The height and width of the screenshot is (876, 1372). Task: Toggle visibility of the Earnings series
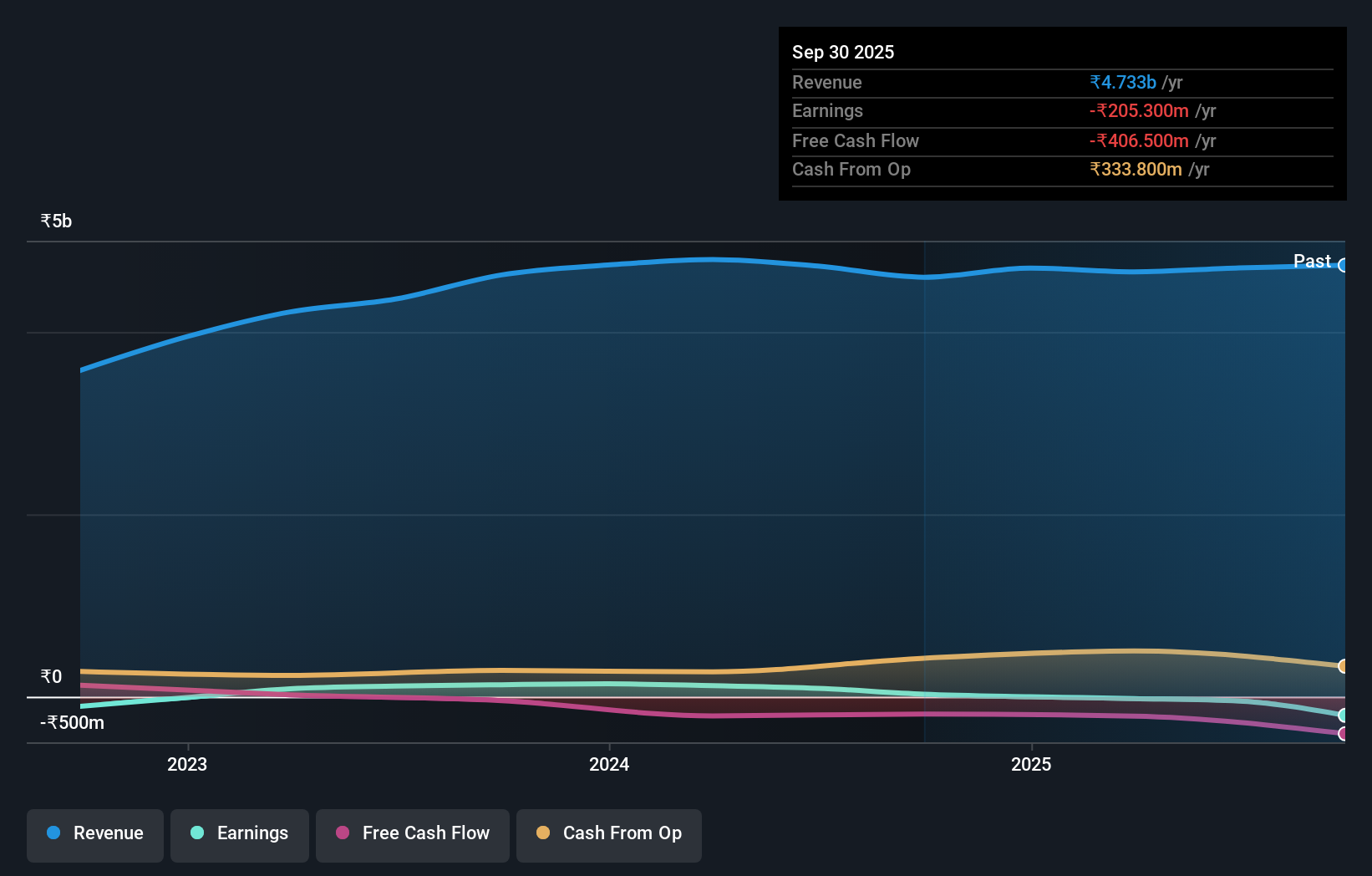coord(239,833)
